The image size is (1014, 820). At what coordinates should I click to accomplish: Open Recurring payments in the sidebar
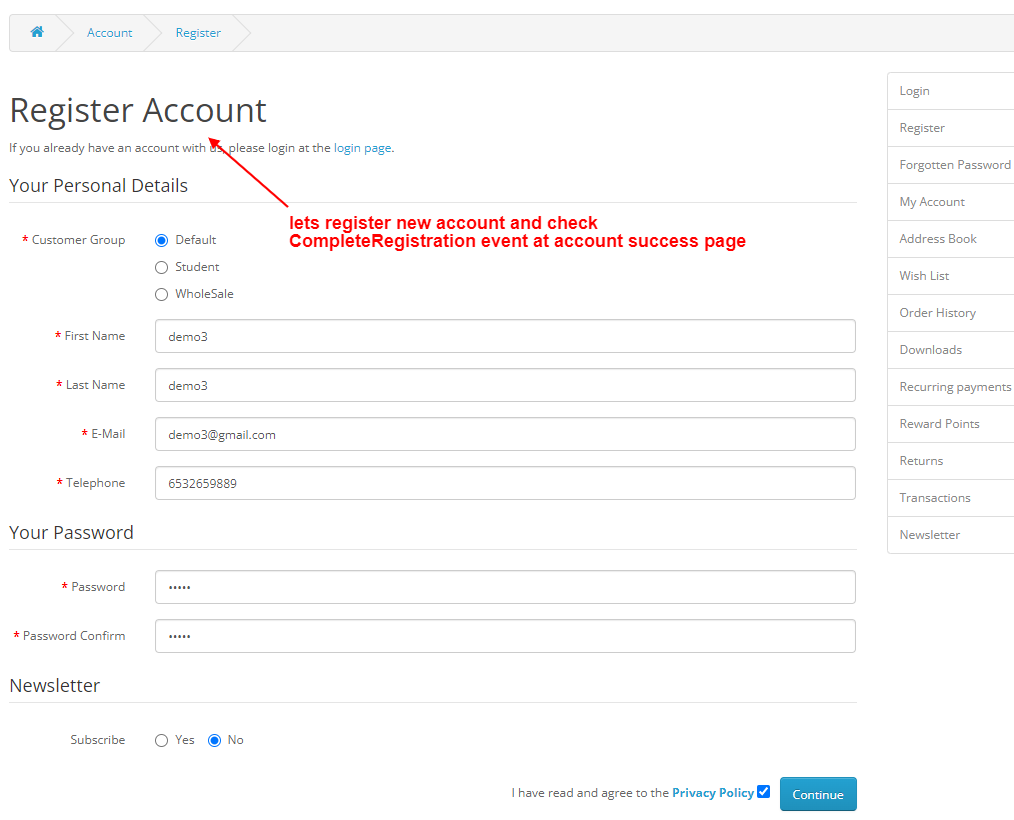coord(951,387)
